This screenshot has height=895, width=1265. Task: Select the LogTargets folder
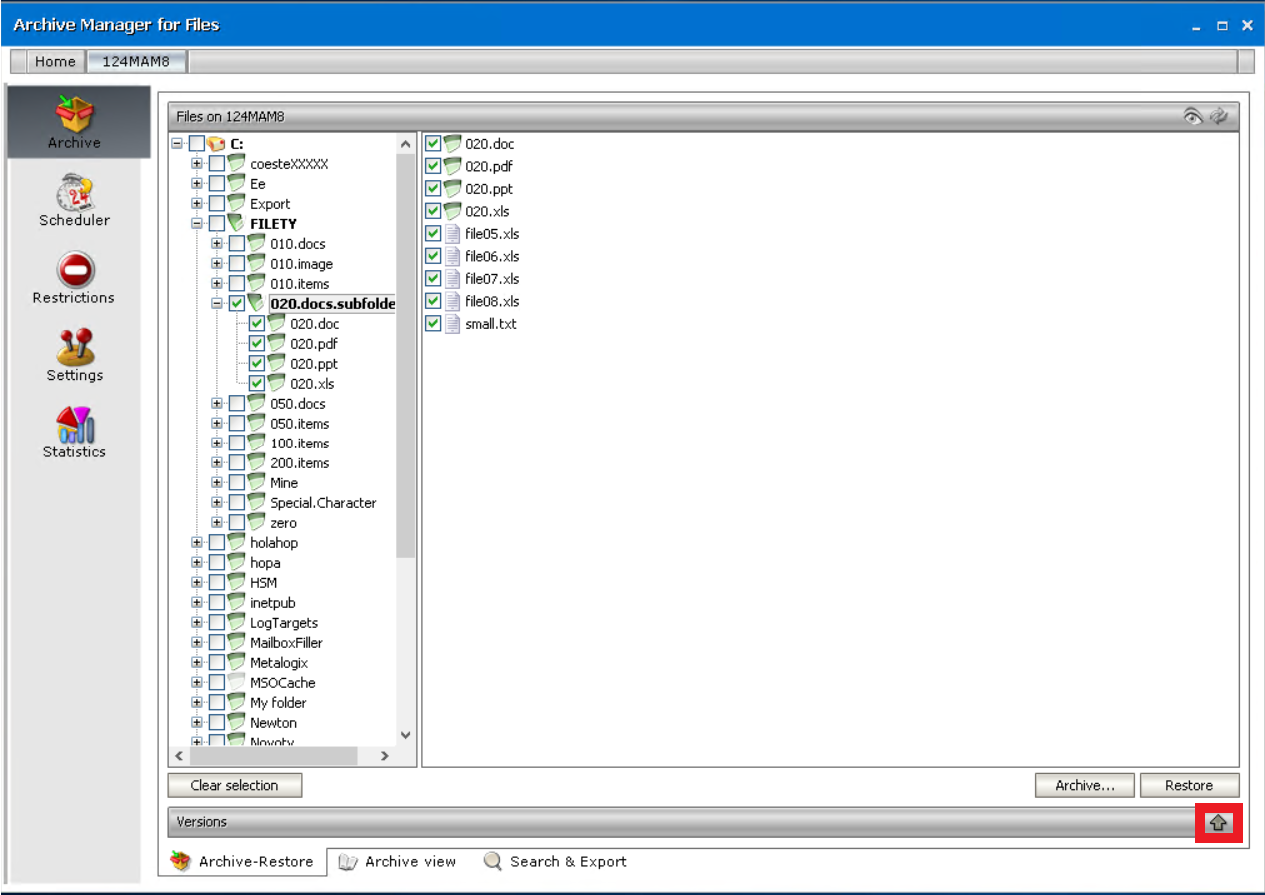284,622
